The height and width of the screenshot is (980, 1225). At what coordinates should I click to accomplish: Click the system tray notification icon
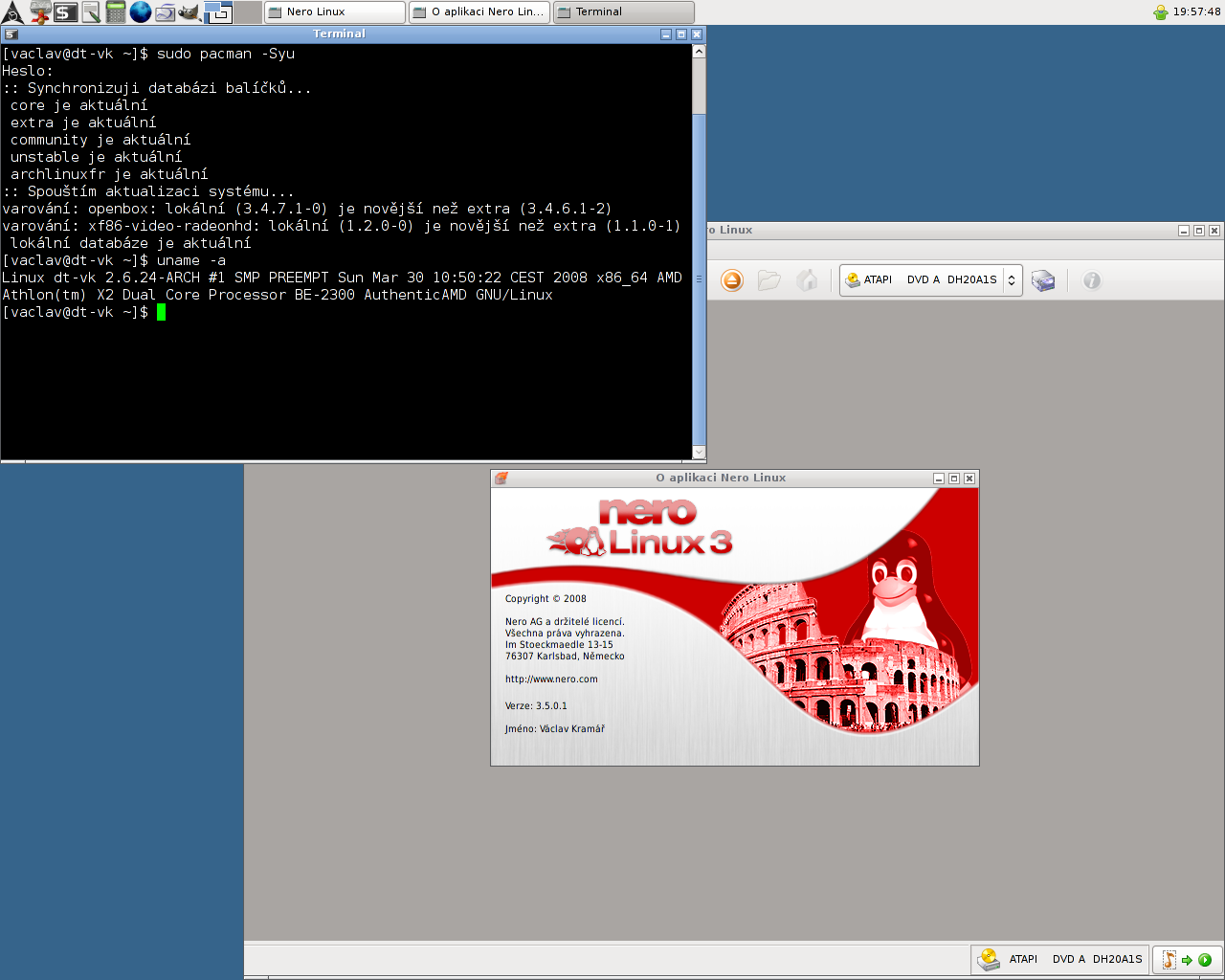click(1160, 12)
